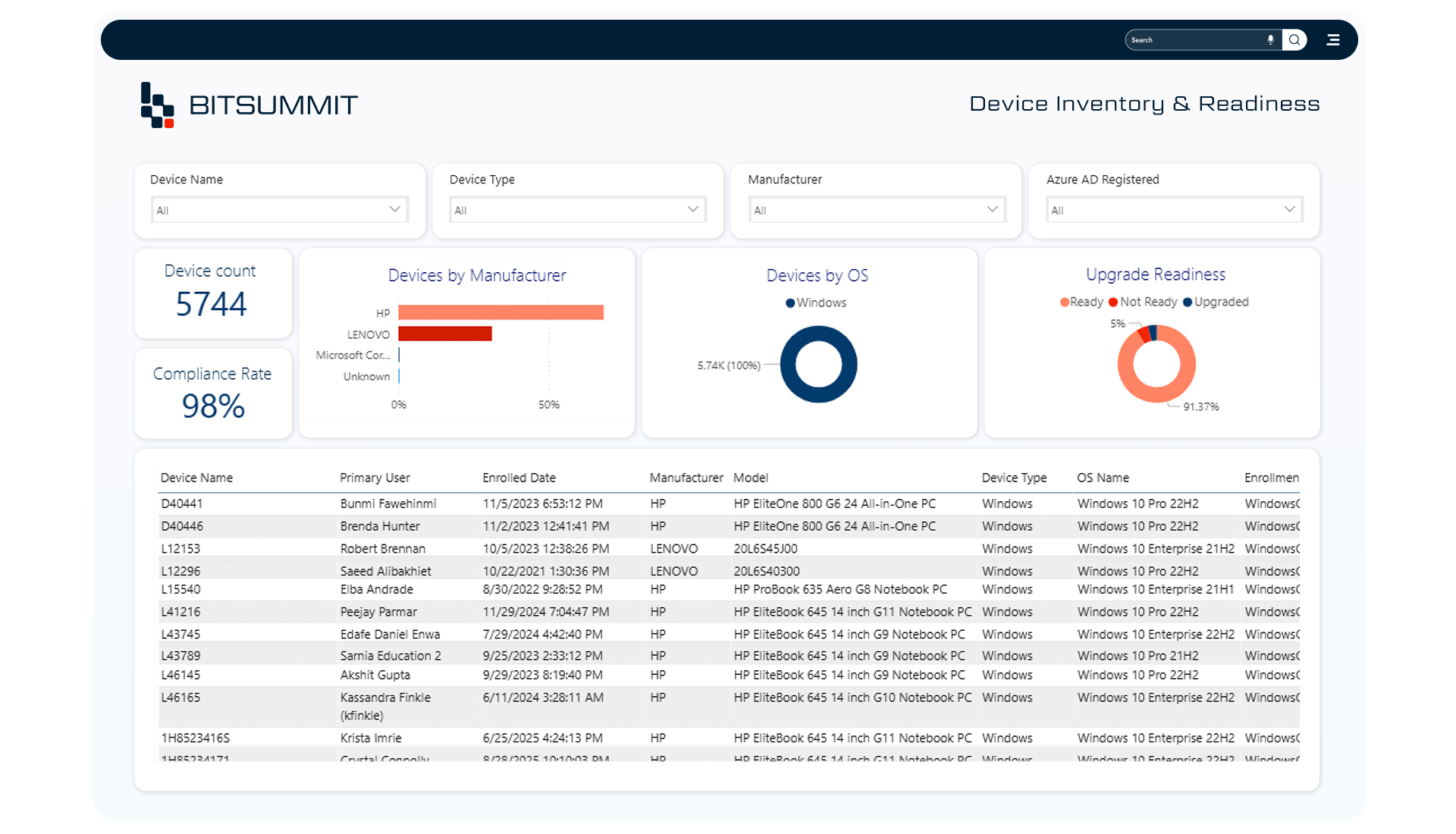Sort the table by Enrolled Date column header
This screenshot has height=834, width=1456.
click(519, 478)
